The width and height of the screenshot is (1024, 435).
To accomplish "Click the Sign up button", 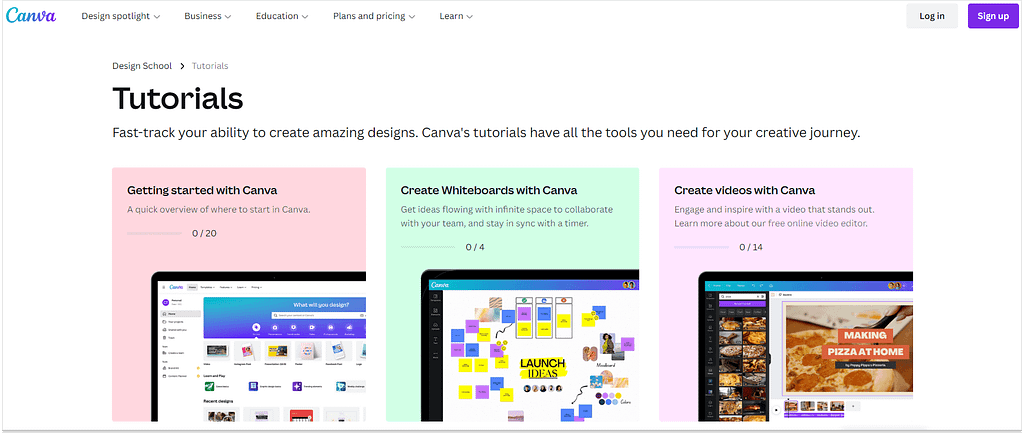I will tap(993, 16).
